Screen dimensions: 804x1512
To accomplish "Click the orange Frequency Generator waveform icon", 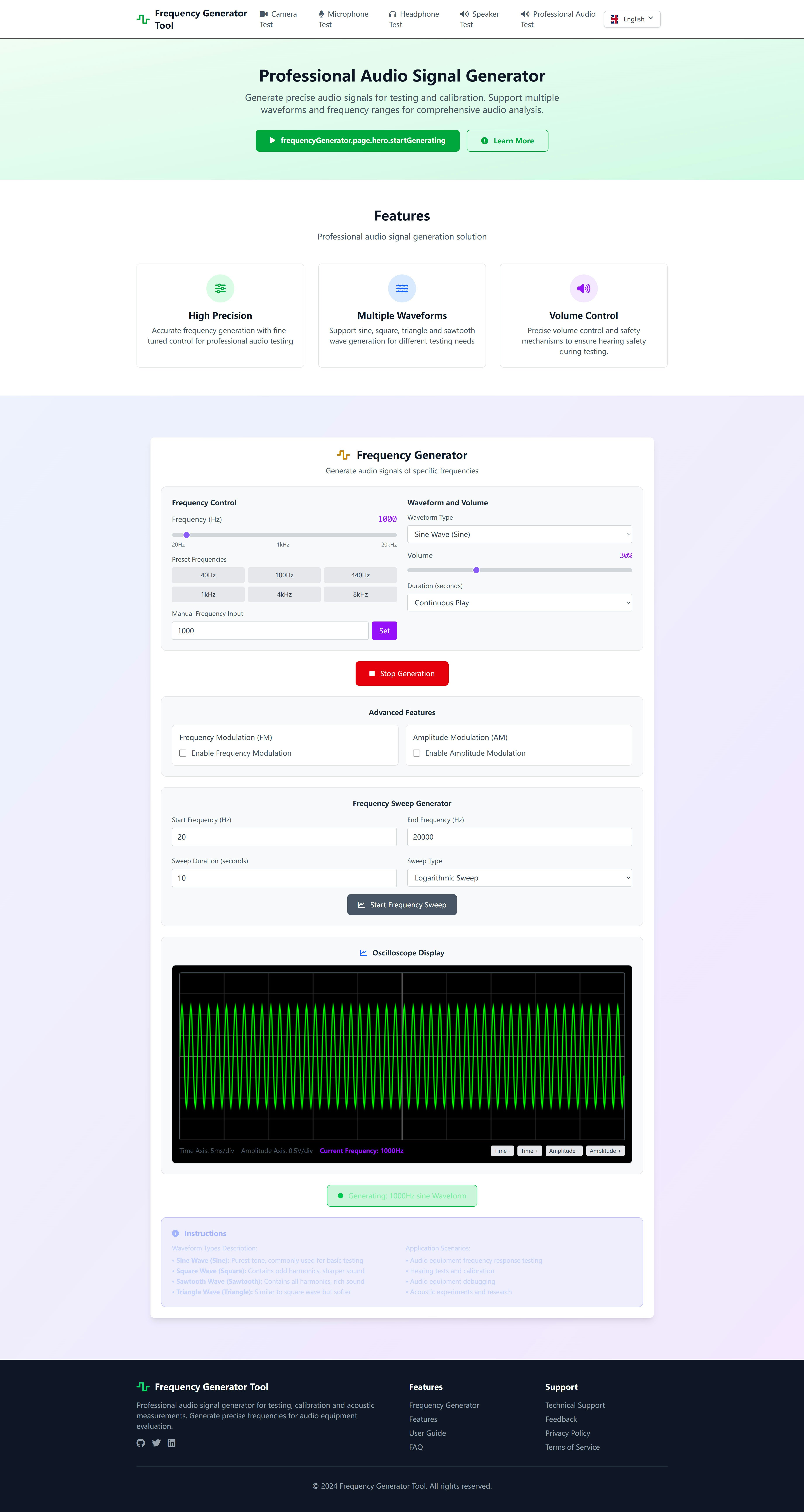I will tap(343, 455).
